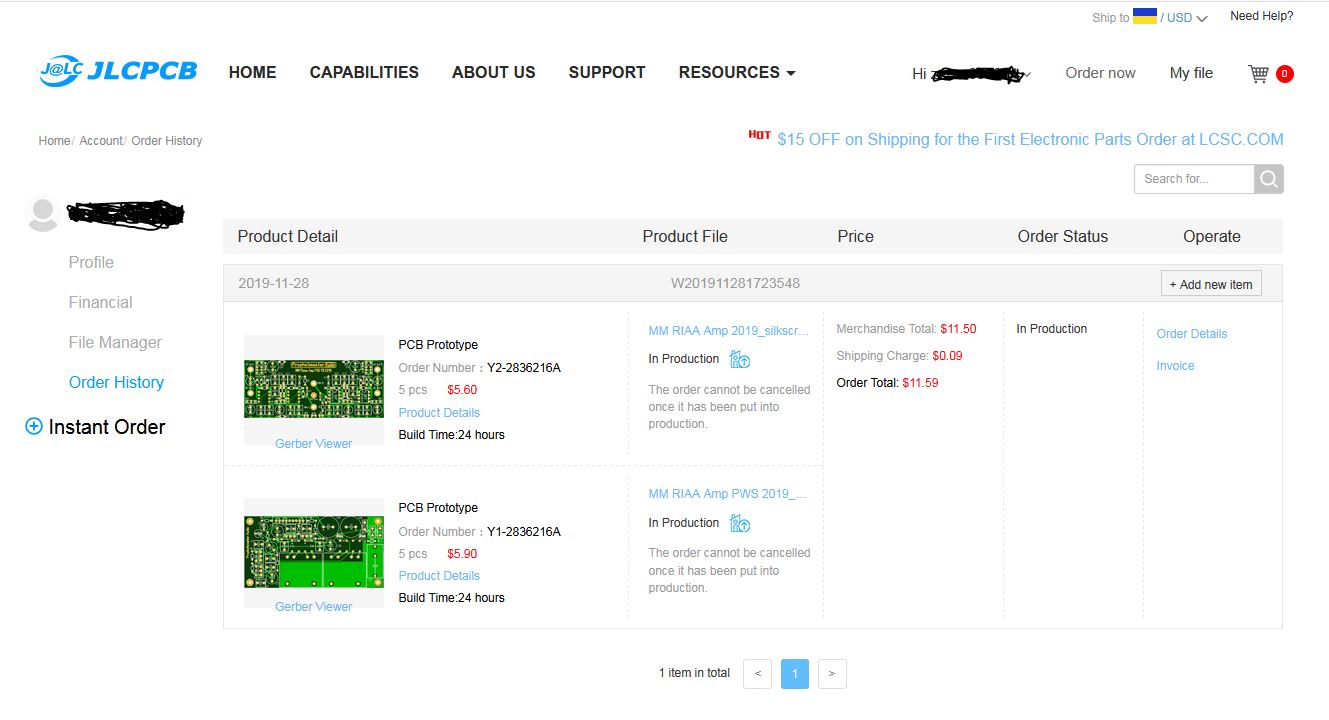Click the Ukraine flag ship-to icon
This screenshot has width=1329, height=720.
(x=1145, y=16)
